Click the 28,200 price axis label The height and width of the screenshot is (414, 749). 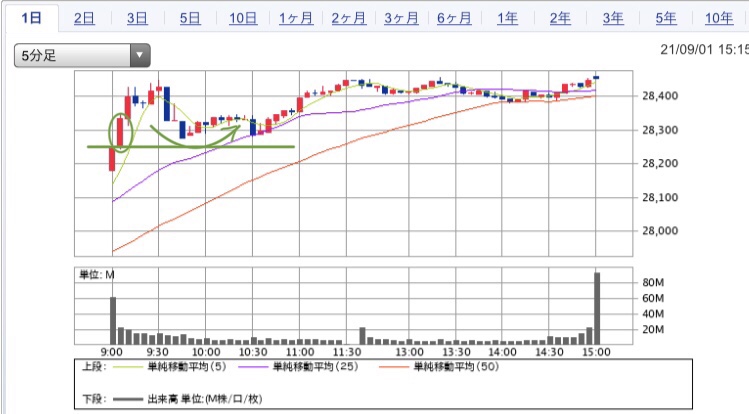(x=660, y=163)
